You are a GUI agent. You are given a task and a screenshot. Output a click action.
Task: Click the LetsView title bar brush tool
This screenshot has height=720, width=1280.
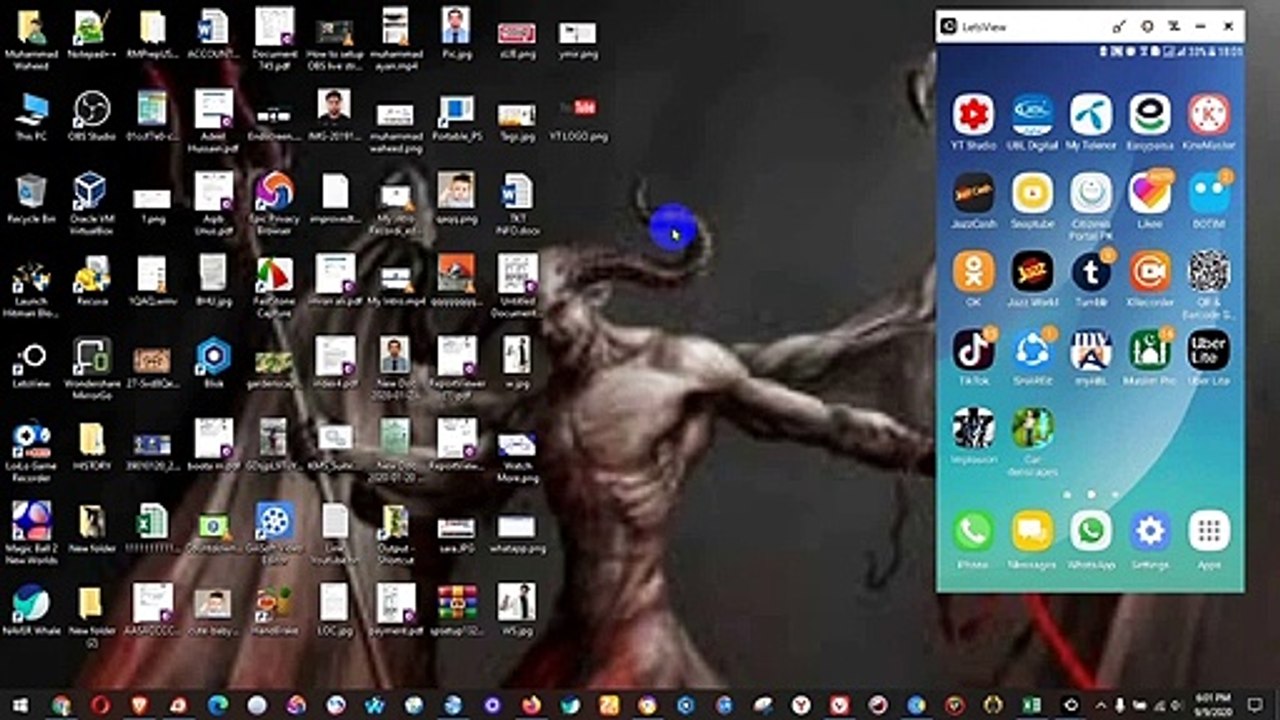click(1119, 26)
